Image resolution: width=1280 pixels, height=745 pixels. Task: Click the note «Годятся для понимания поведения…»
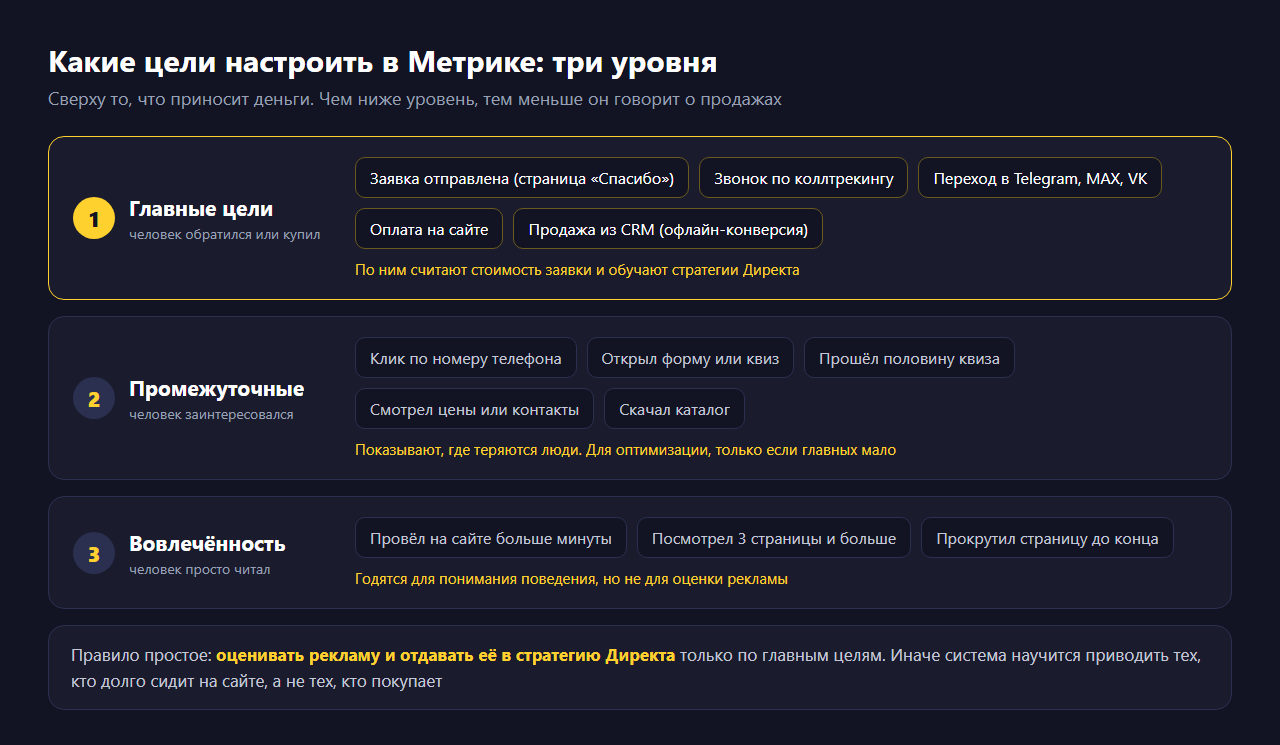tap(571, 578)
